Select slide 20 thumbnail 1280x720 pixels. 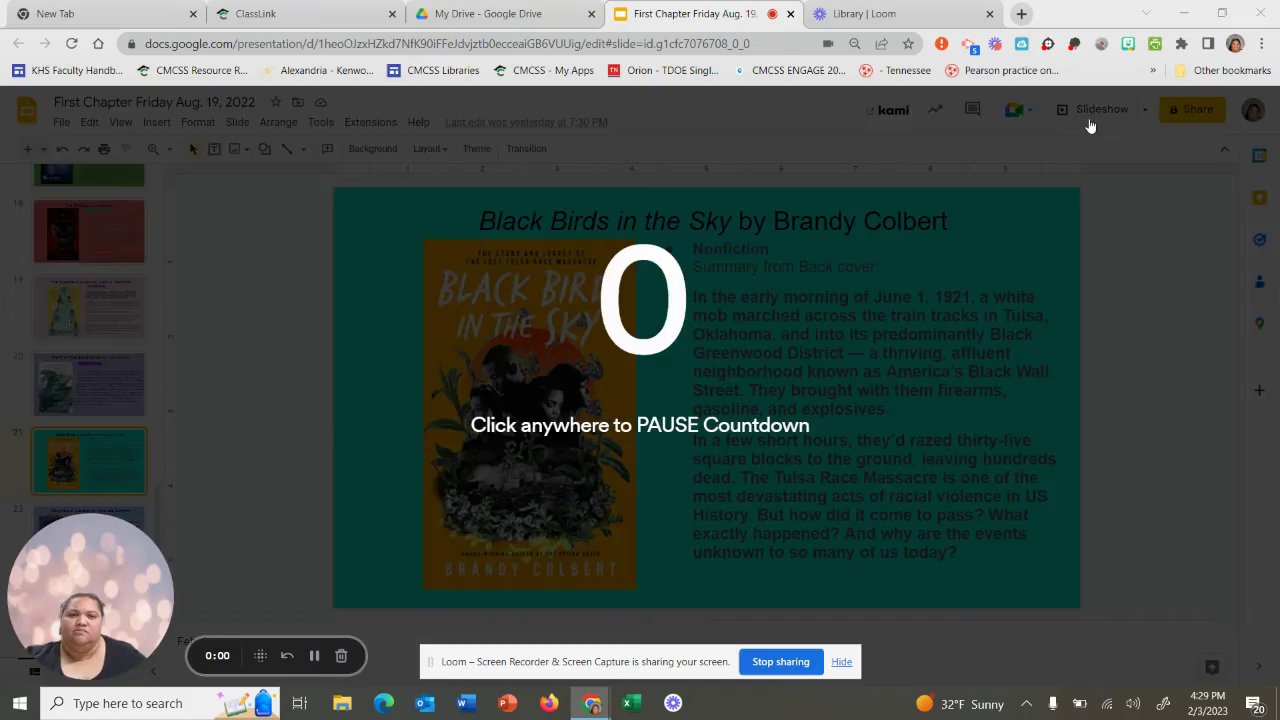tap(89, 384)
